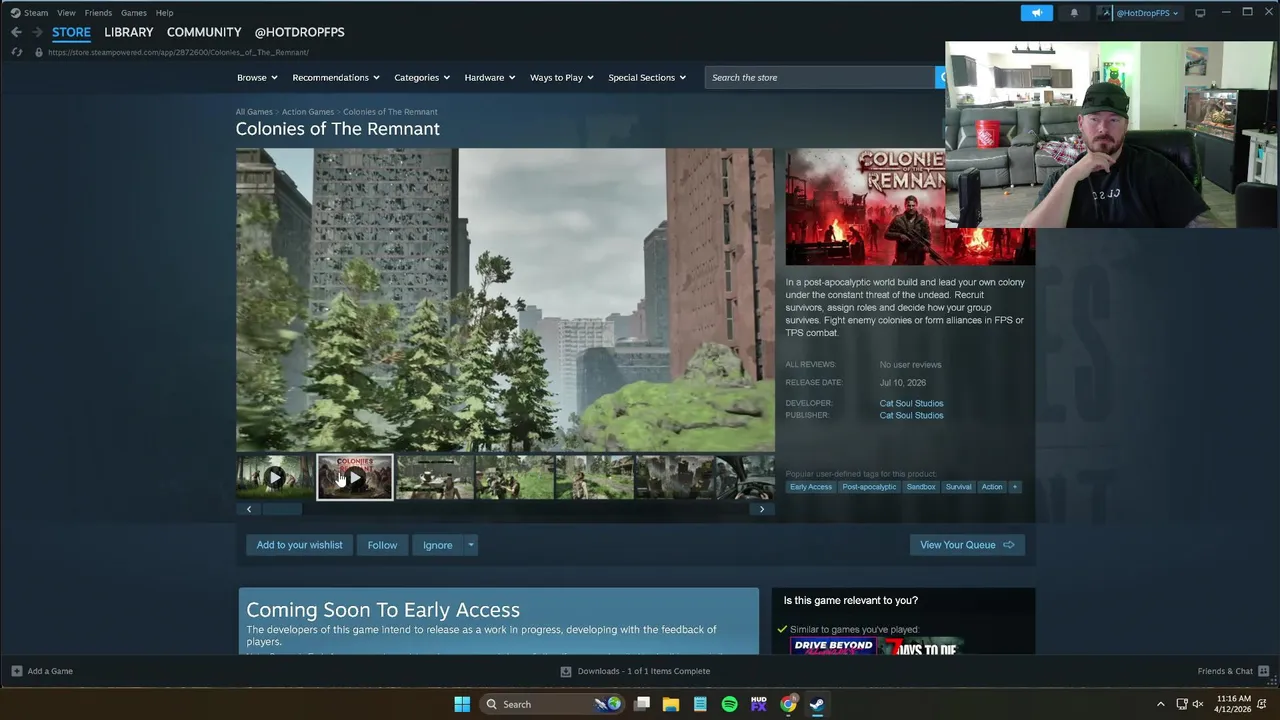This screenshot has width=1280, height=720.
Task: Open Spotify from taskbar
Action: [x=729, y=704]
